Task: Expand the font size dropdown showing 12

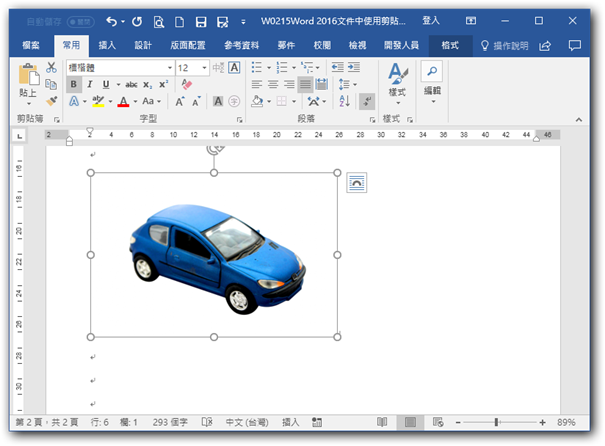Action: [x=204, y=67]
